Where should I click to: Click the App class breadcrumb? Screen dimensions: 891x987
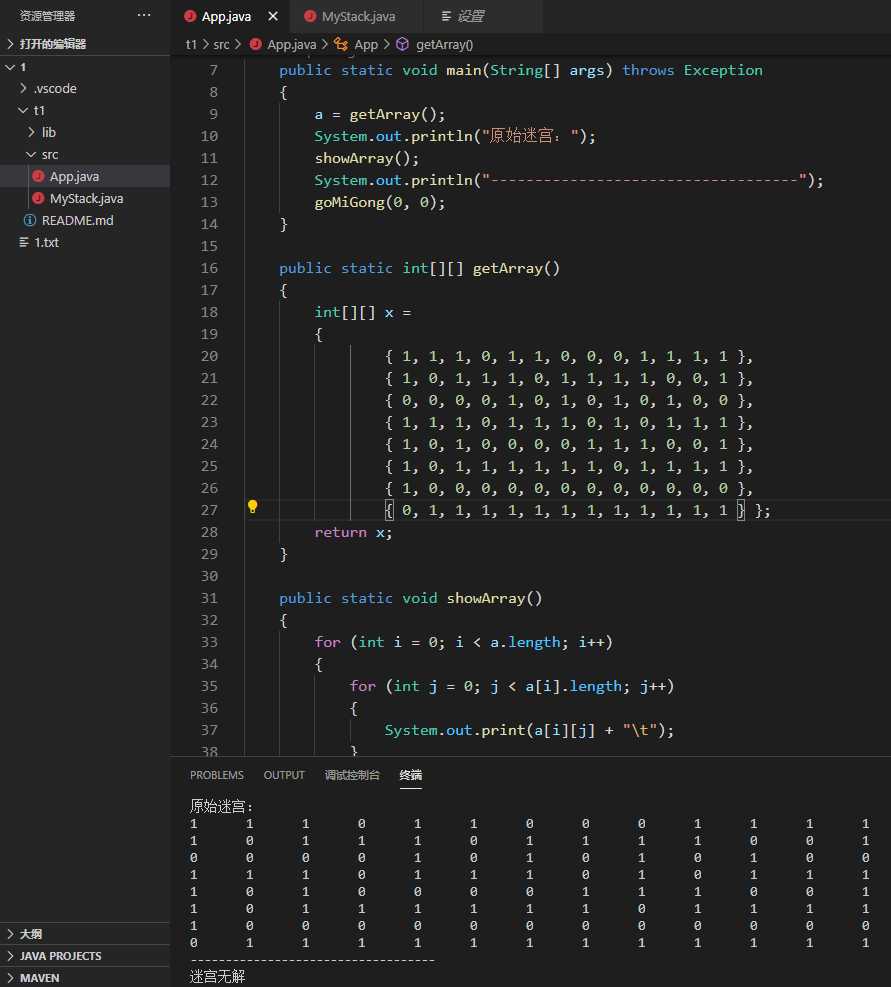coord(366,45)
